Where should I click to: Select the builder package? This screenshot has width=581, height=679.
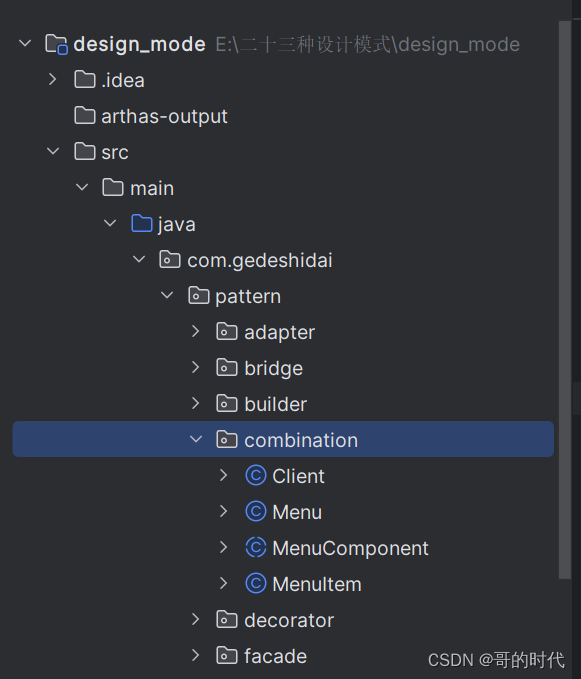[275, 404]
